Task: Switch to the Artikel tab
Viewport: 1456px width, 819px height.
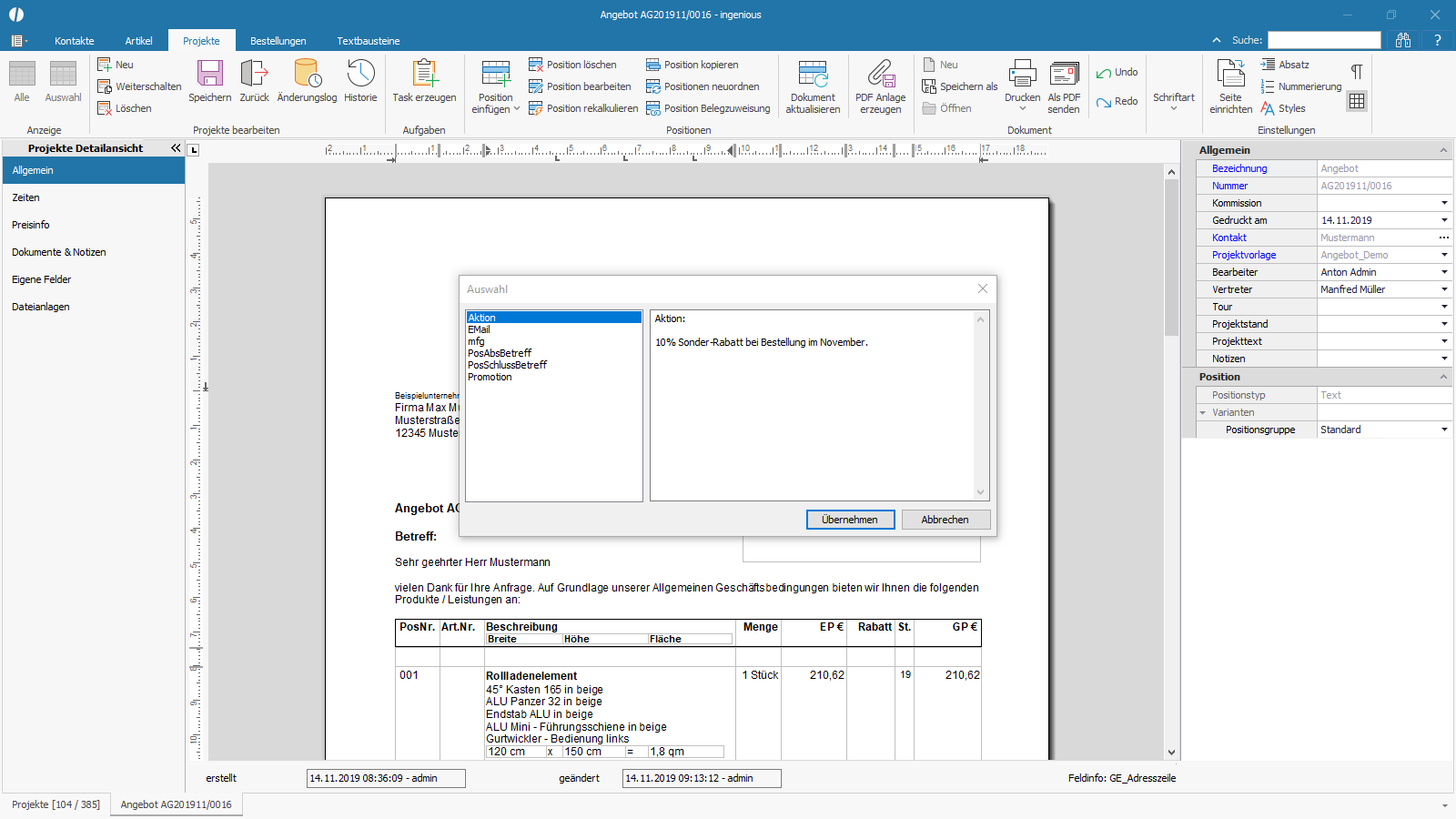Action: coord(139,41)
